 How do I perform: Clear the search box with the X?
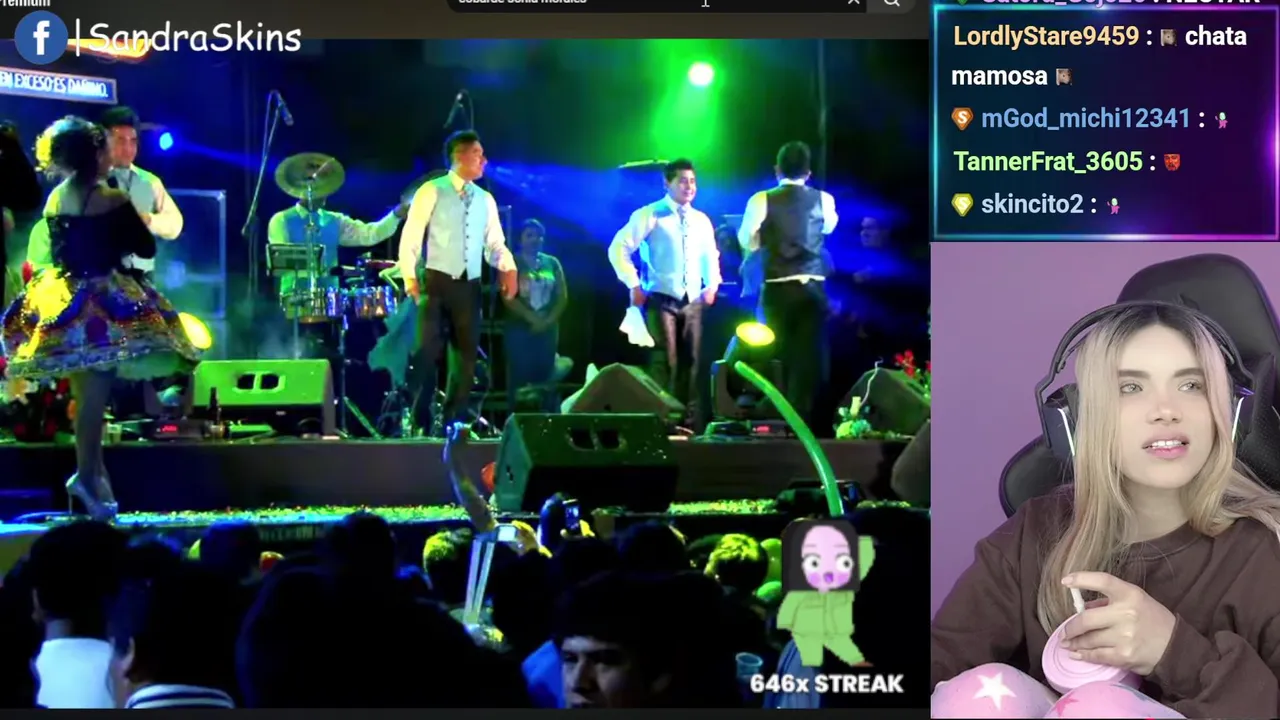(853, 3)
